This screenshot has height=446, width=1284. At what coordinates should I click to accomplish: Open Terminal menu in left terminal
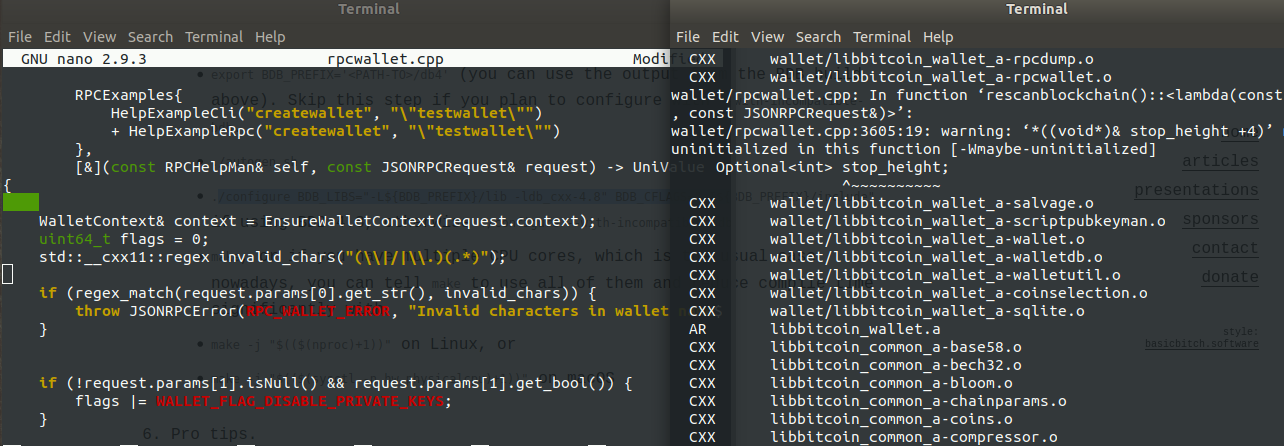(x=214, y=37)
